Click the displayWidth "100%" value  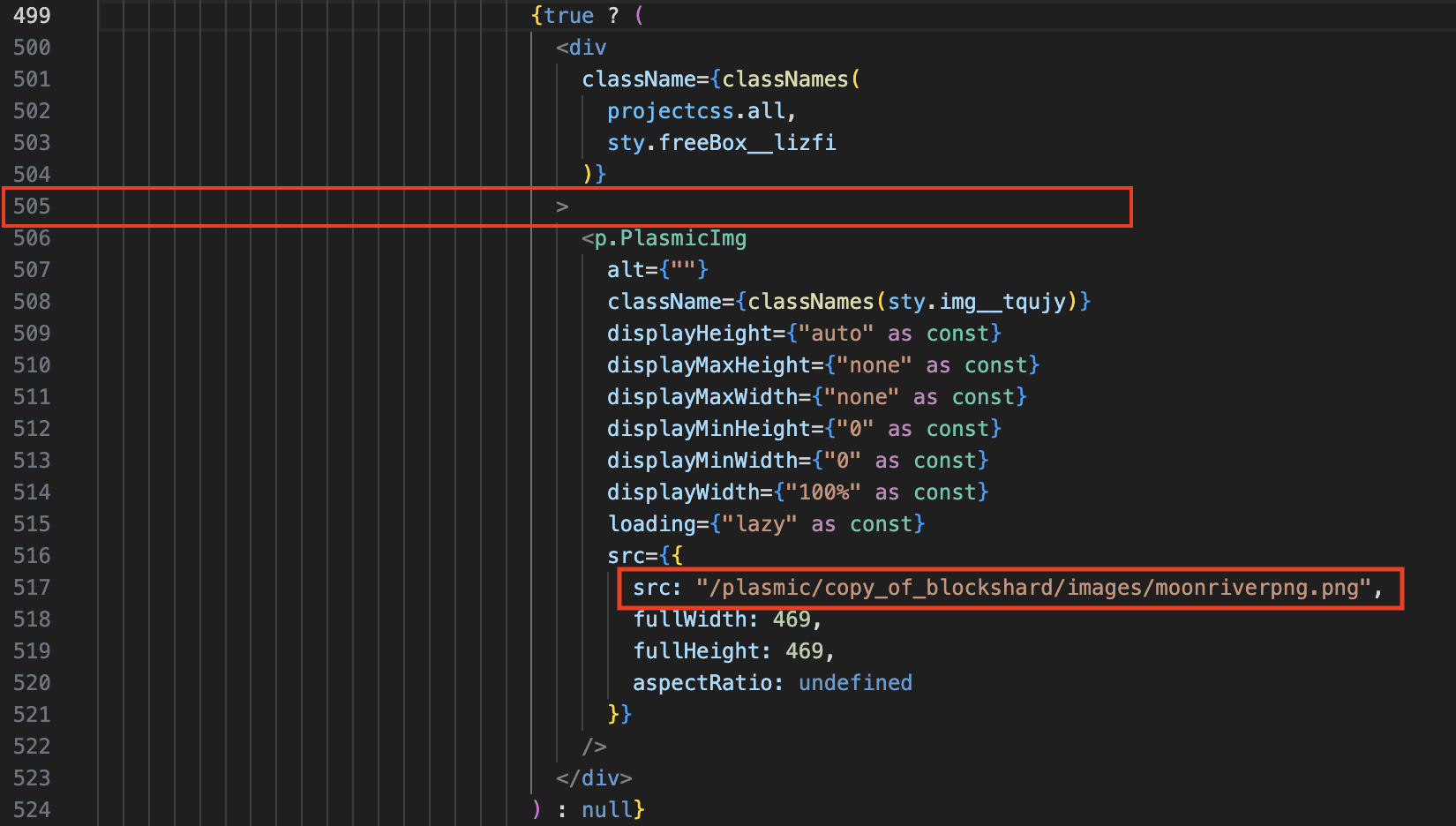822,492
